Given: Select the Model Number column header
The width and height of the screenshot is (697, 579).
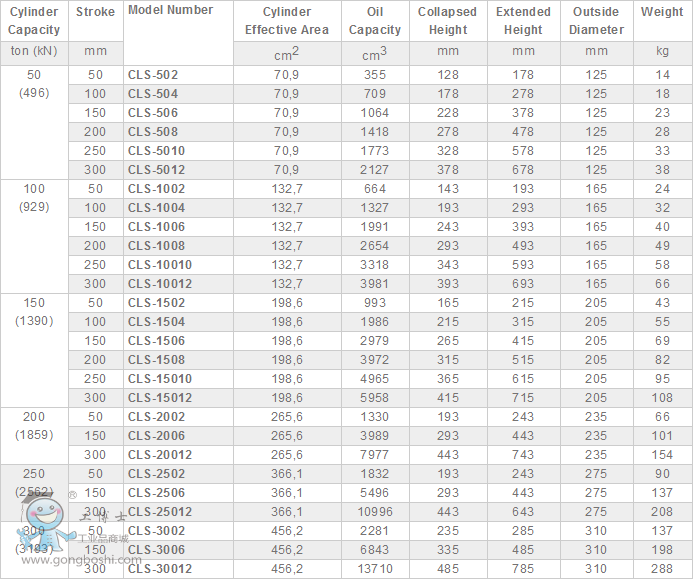Looking at the screenshot, I should pyautogui.click(x=170, y=10).
